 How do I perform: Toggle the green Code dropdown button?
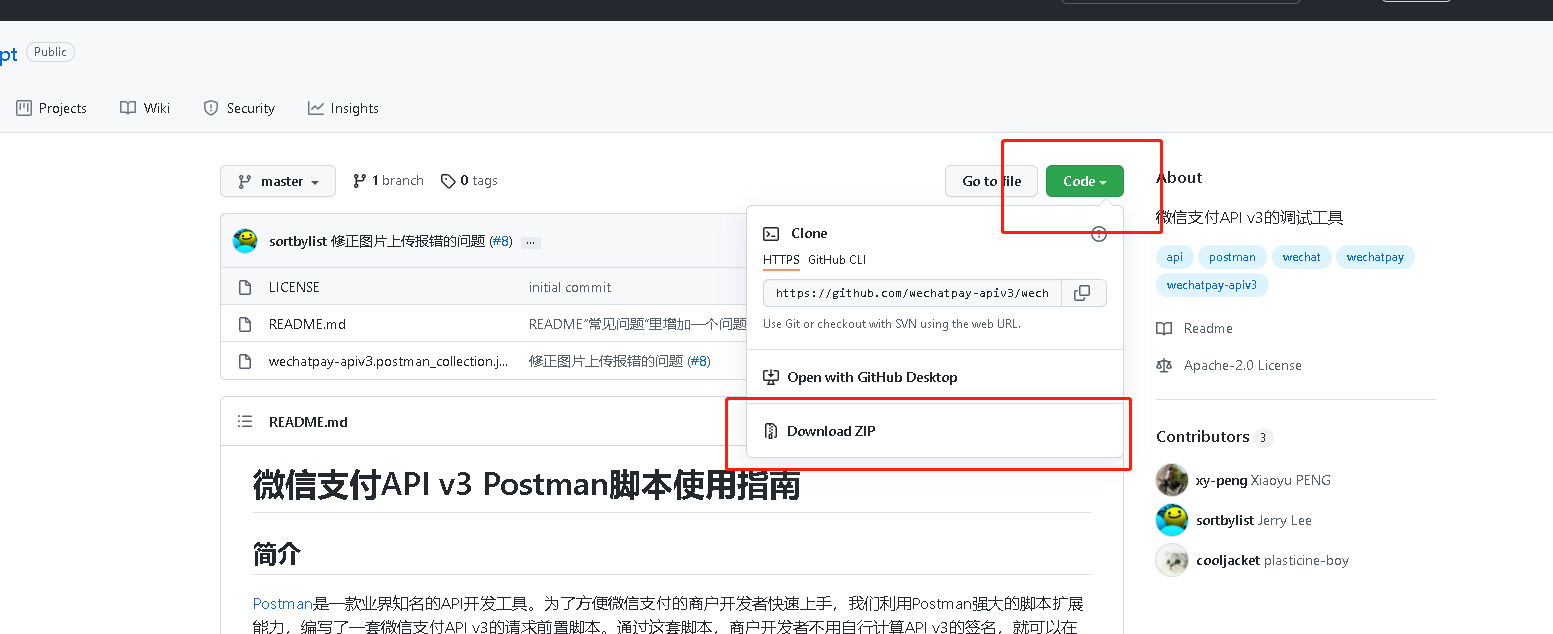pyautogui.click(x=1084, y=181)
